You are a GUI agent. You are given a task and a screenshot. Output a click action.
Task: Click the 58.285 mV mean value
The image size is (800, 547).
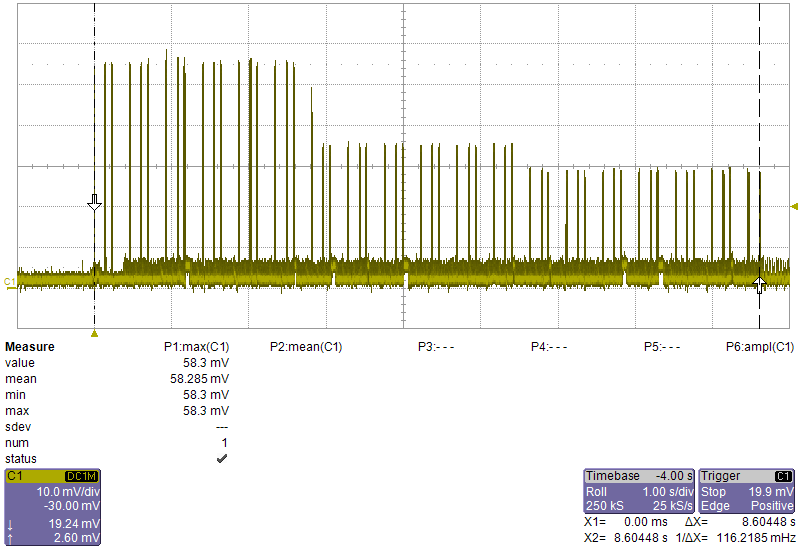pyautogui.click(x=199, y=379)
